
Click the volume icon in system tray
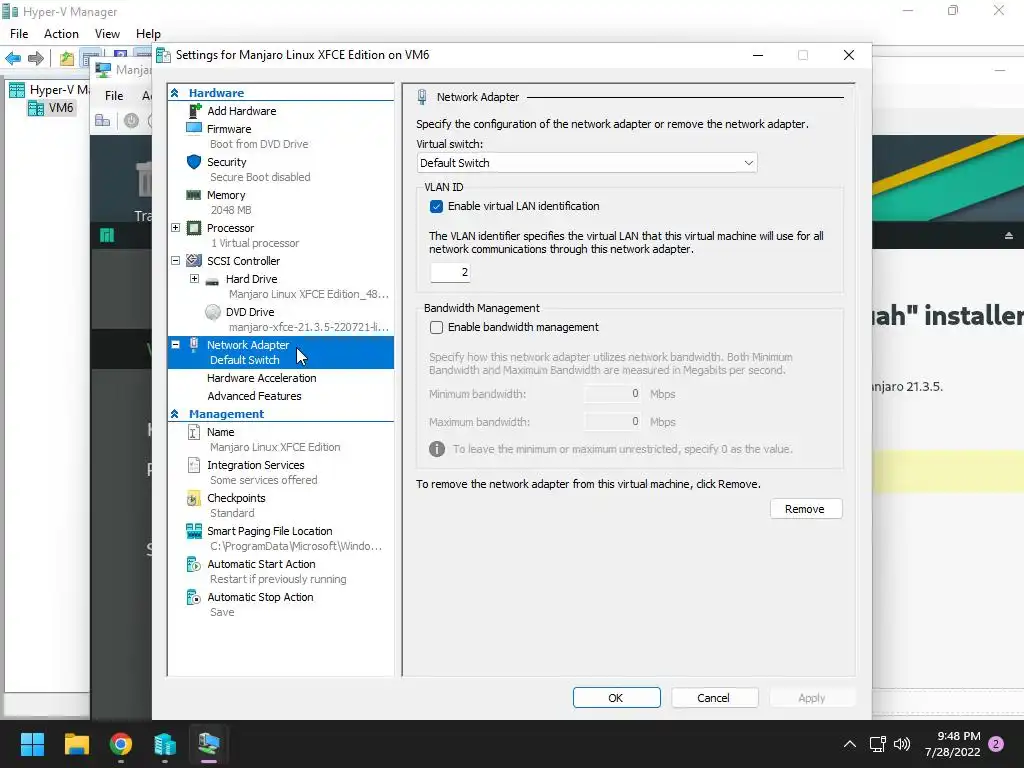[902, 744]
